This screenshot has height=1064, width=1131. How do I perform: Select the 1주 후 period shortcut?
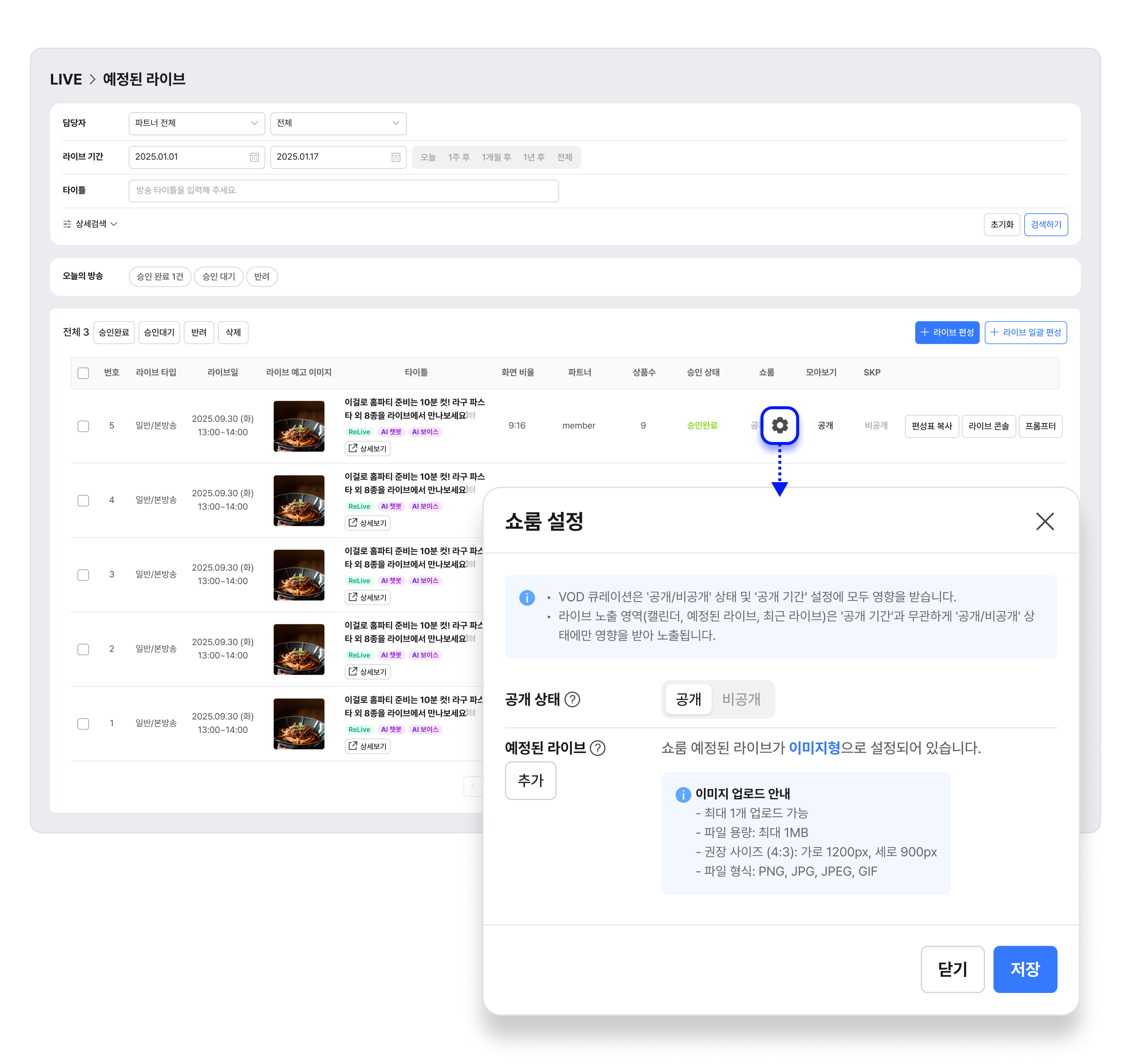(459, 157)
